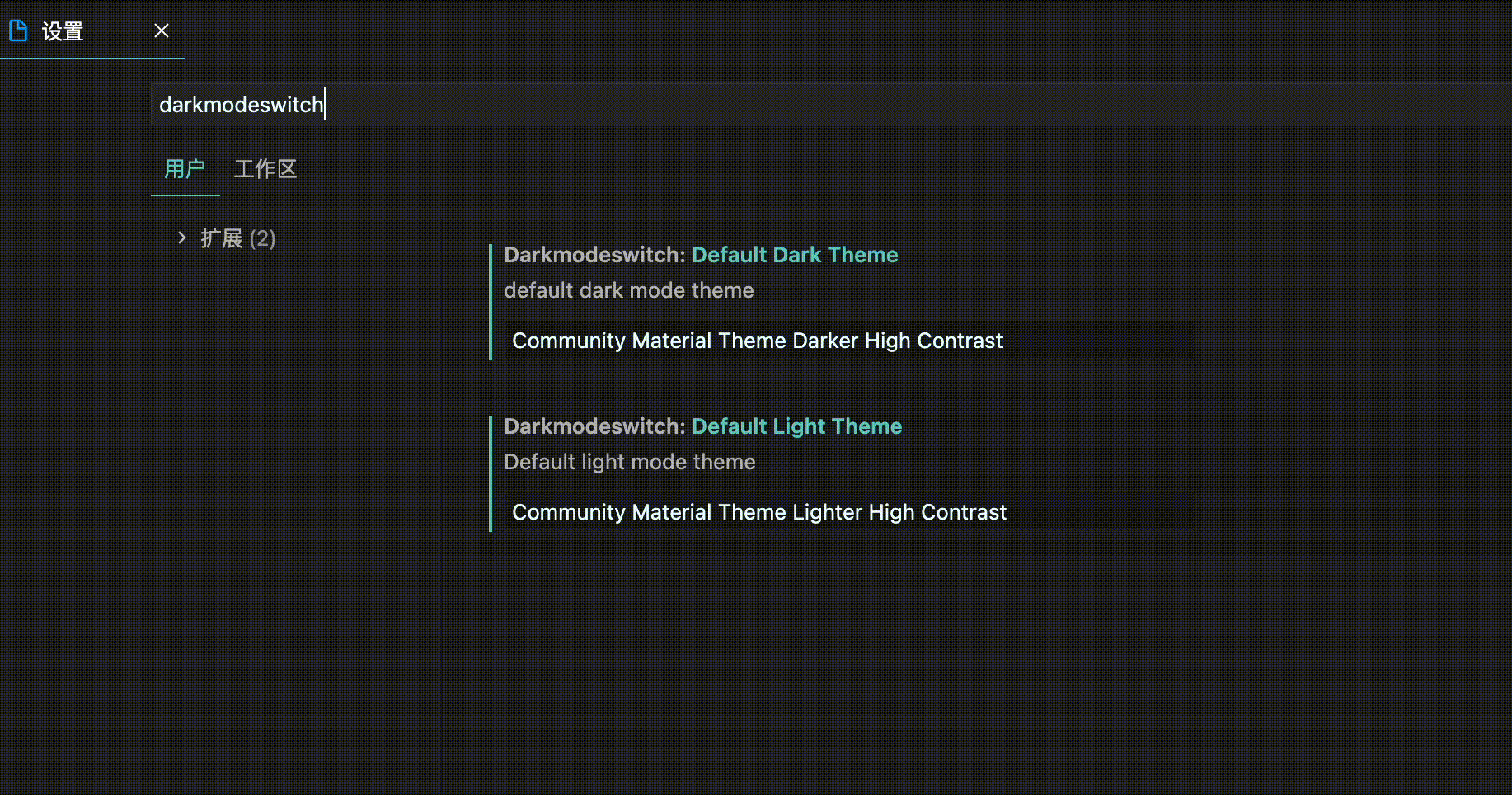Switch to the 工作区 settings tab
The height and width of the screenshot is (795, 1512).
265,169
